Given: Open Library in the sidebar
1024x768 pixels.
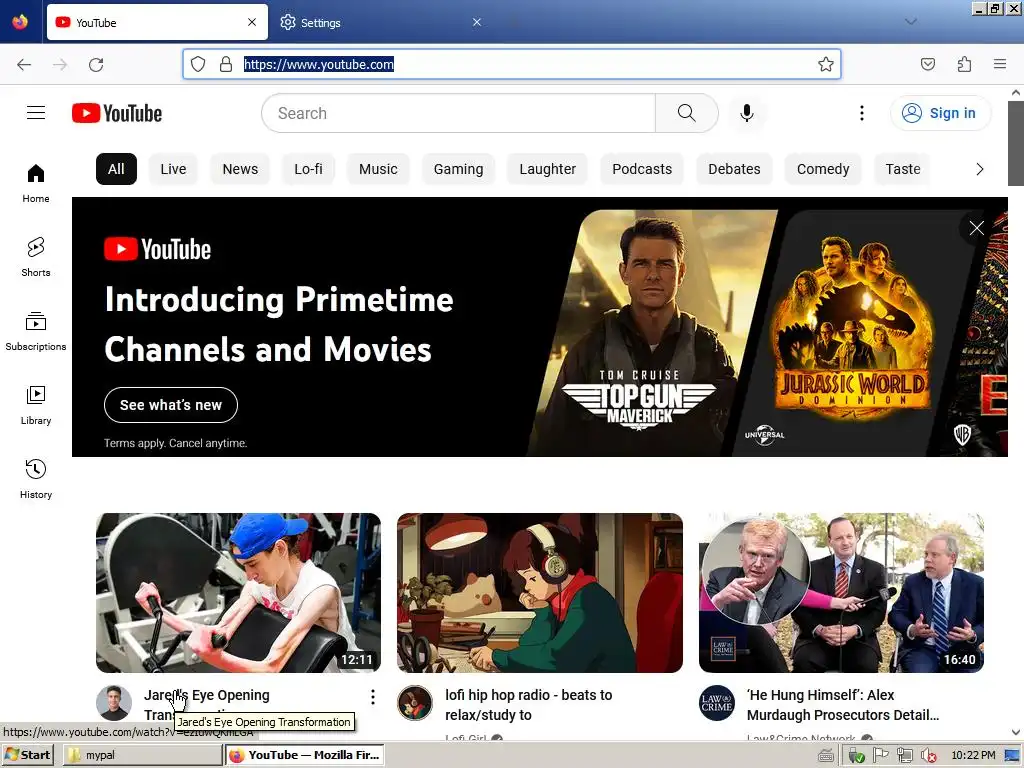Looking at the screenshot, I should coord(36,406).
